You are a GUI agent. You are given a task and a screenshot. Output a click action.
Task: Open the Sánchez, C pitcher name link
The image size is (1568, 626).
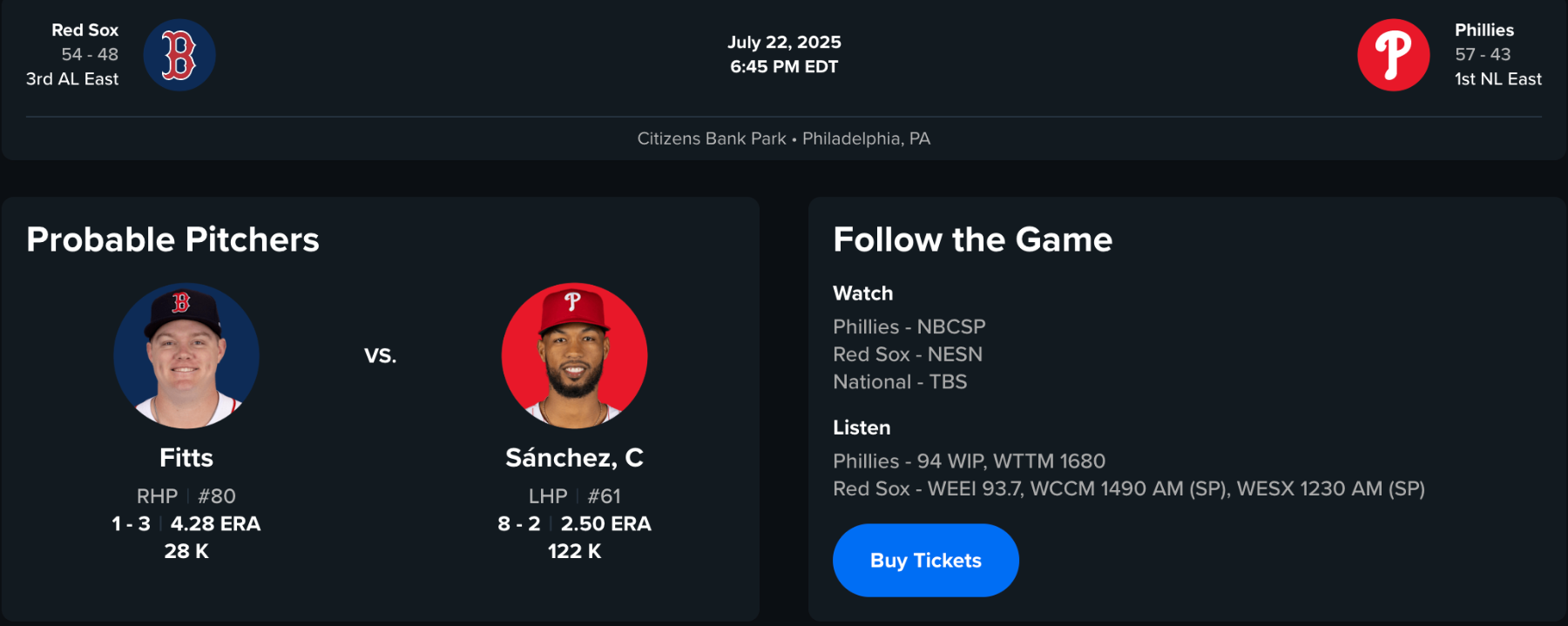coord(574,458)
